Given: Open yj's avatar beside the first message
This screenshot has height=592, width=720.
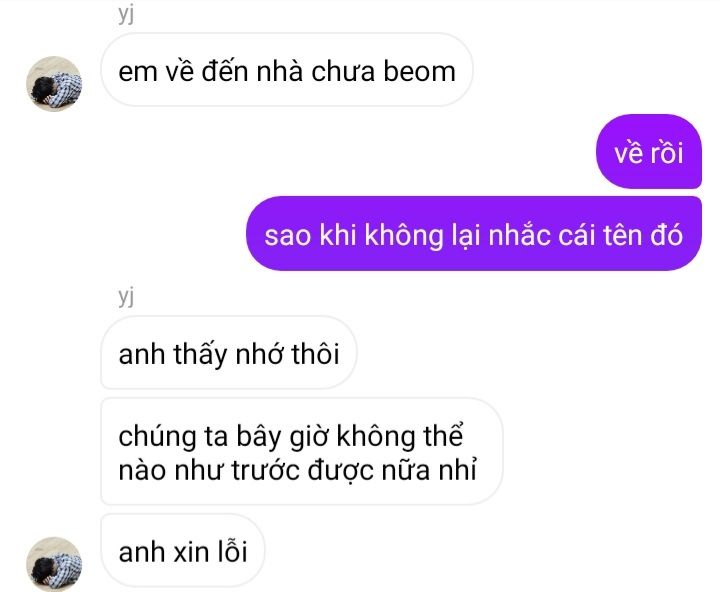Looking at the screenshot, I should point(54,84).
